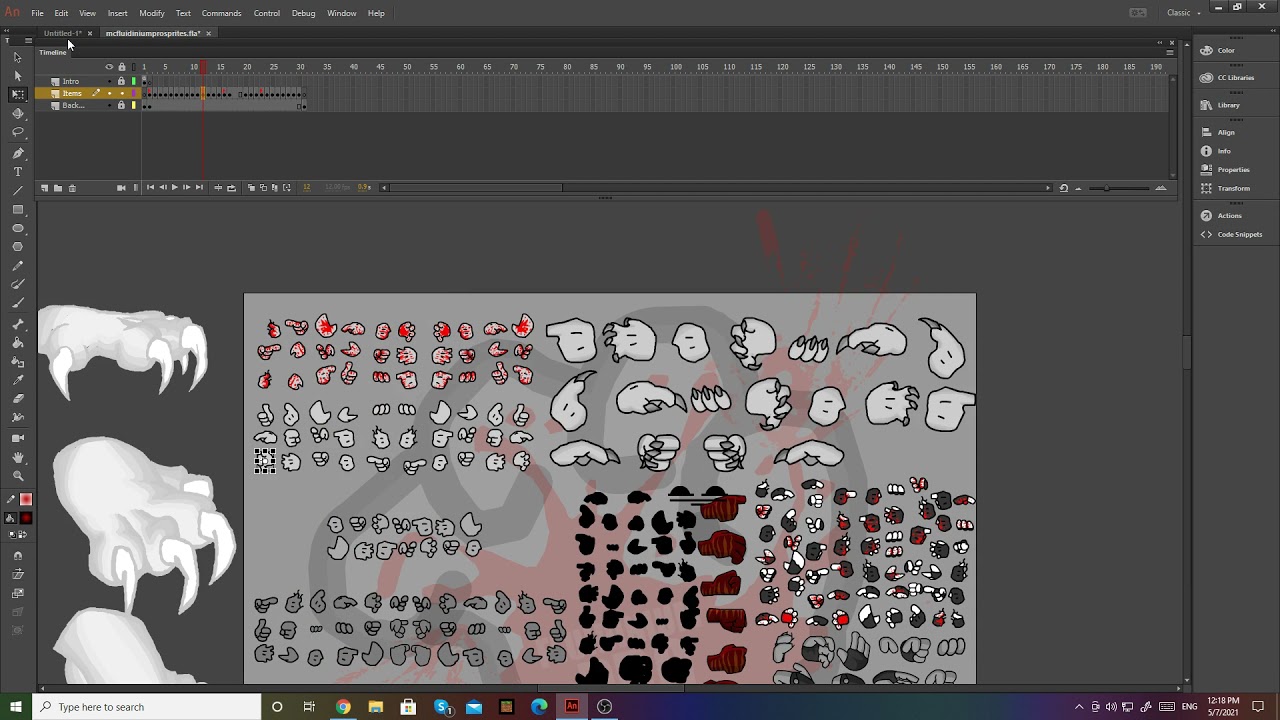
Task: Unlock the Intro layer
Action: (x=121, y=81)
